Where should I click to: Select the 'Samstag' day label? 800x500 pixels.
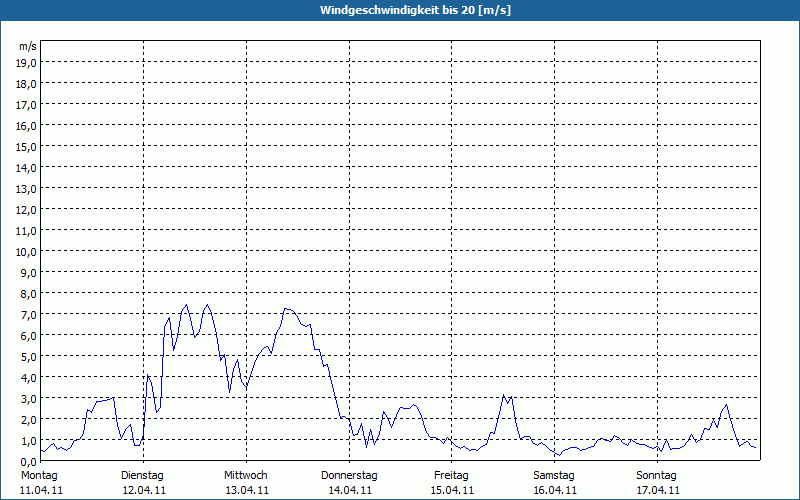tap(554, 476)
